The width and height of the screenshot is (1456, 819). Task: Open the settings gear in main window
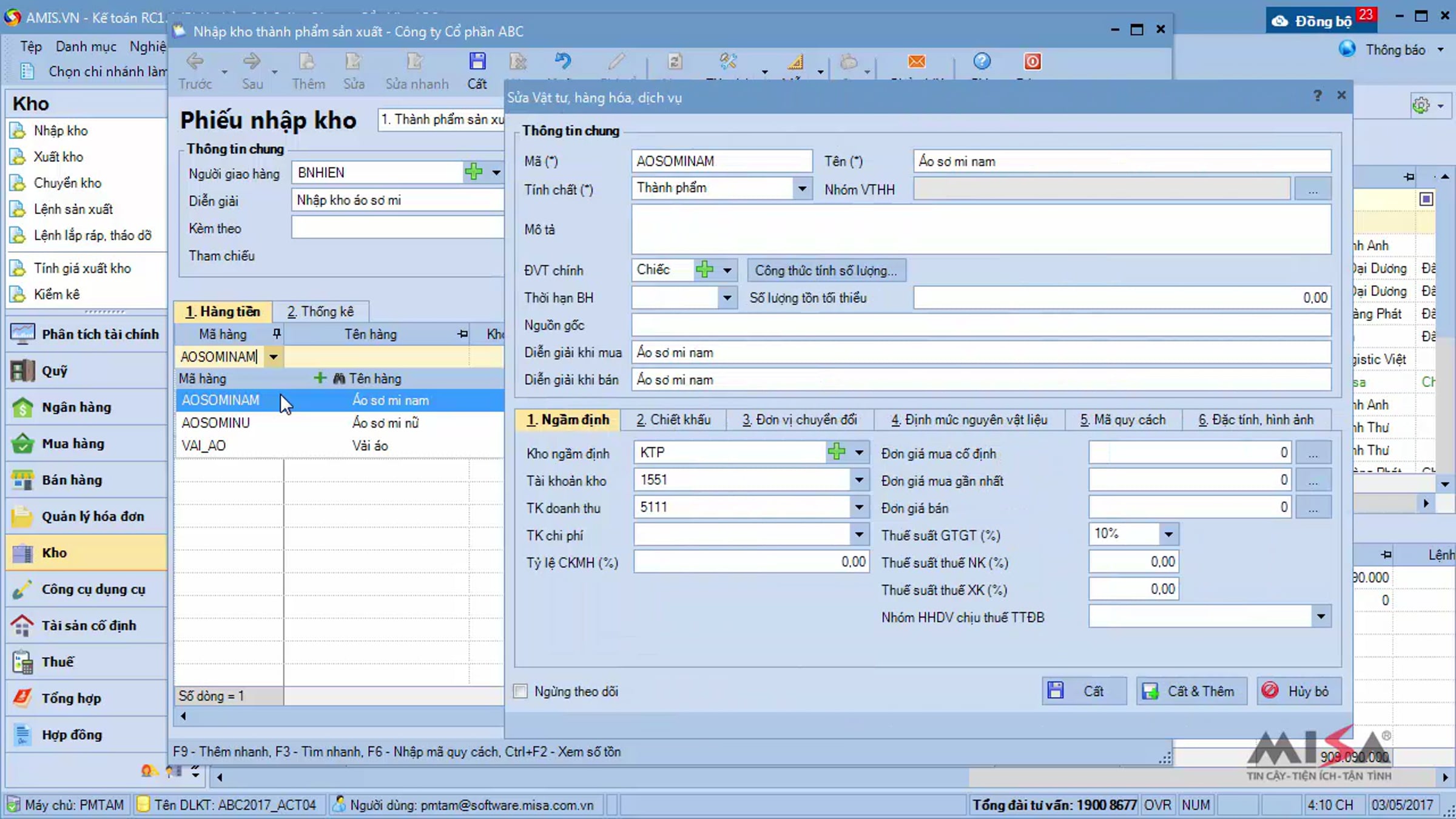click(1421, 106)
